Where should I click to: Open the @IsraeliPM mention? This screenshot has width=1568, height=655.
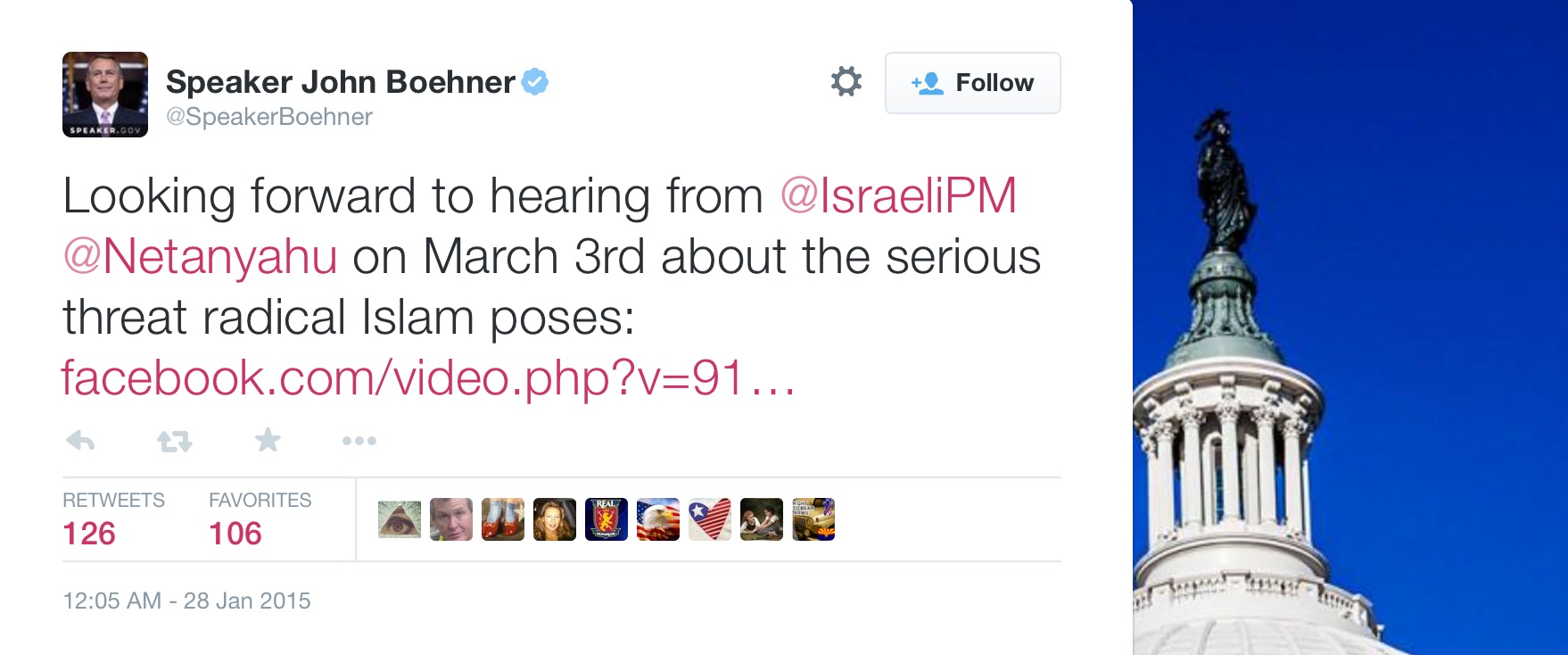point(898,196)
